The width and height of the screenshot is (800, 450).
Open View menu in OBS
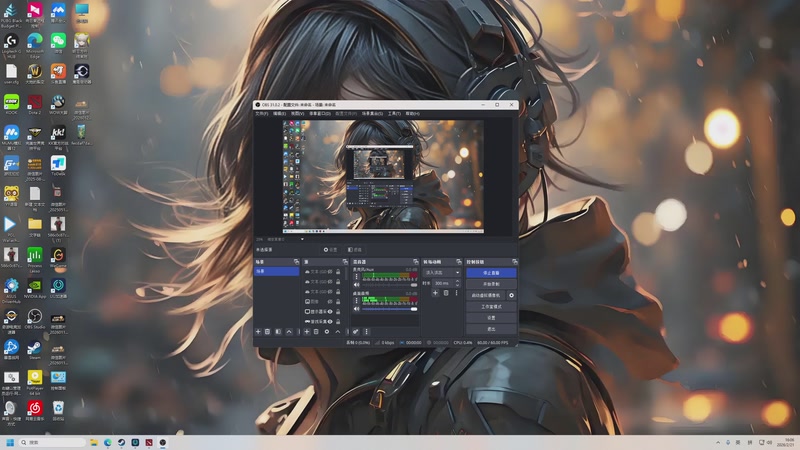pos(297,113)
